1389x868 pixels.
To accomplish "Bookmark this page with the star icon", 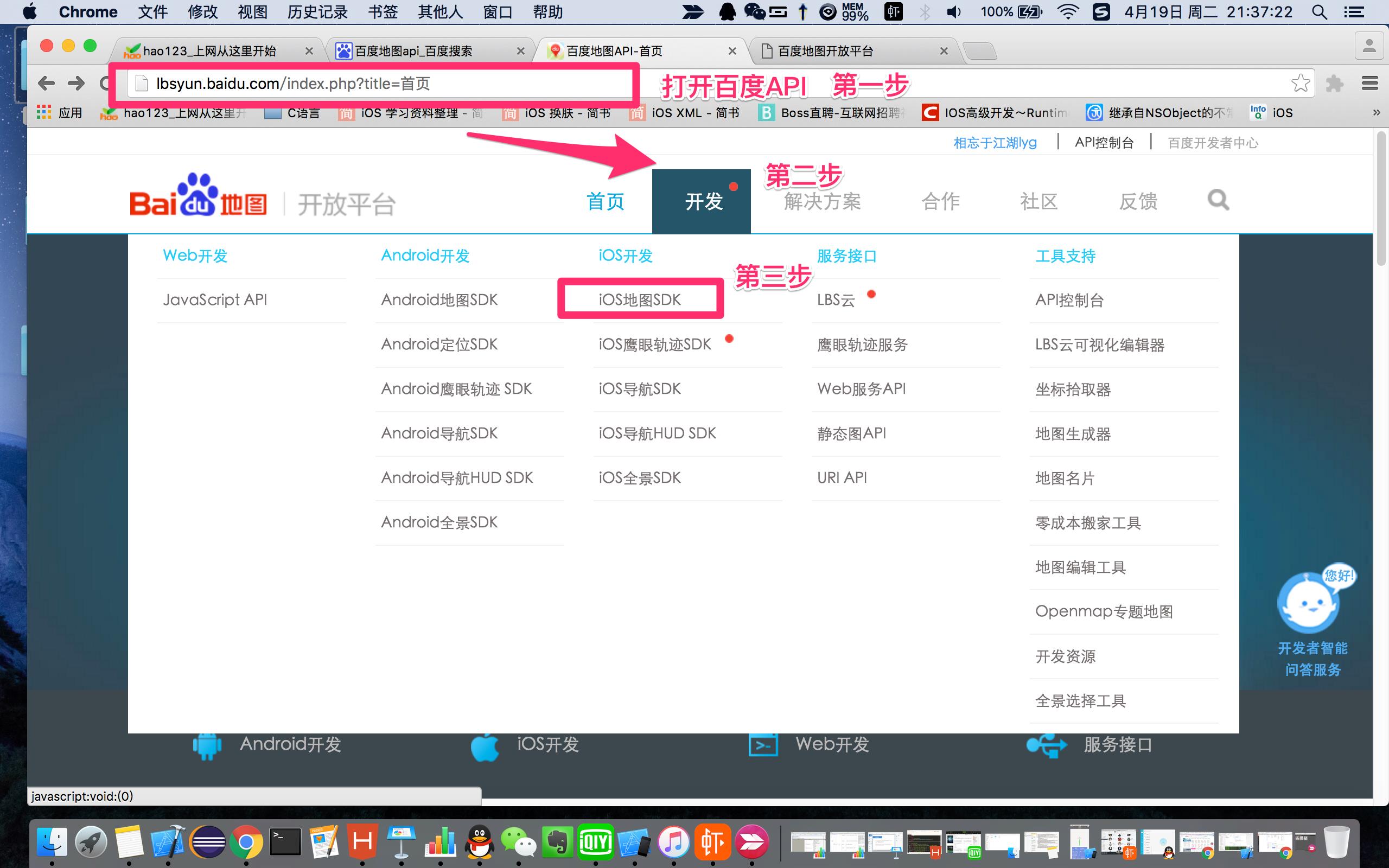I will pyautogui.click(x=1300, y=83).
